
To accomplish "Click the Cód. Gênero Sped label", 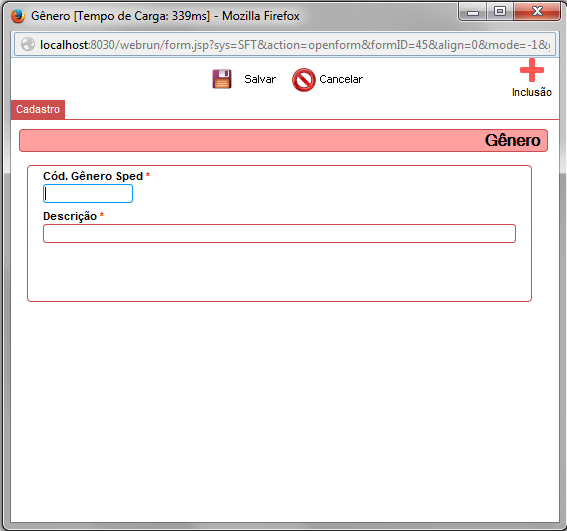I will [93, 176].
